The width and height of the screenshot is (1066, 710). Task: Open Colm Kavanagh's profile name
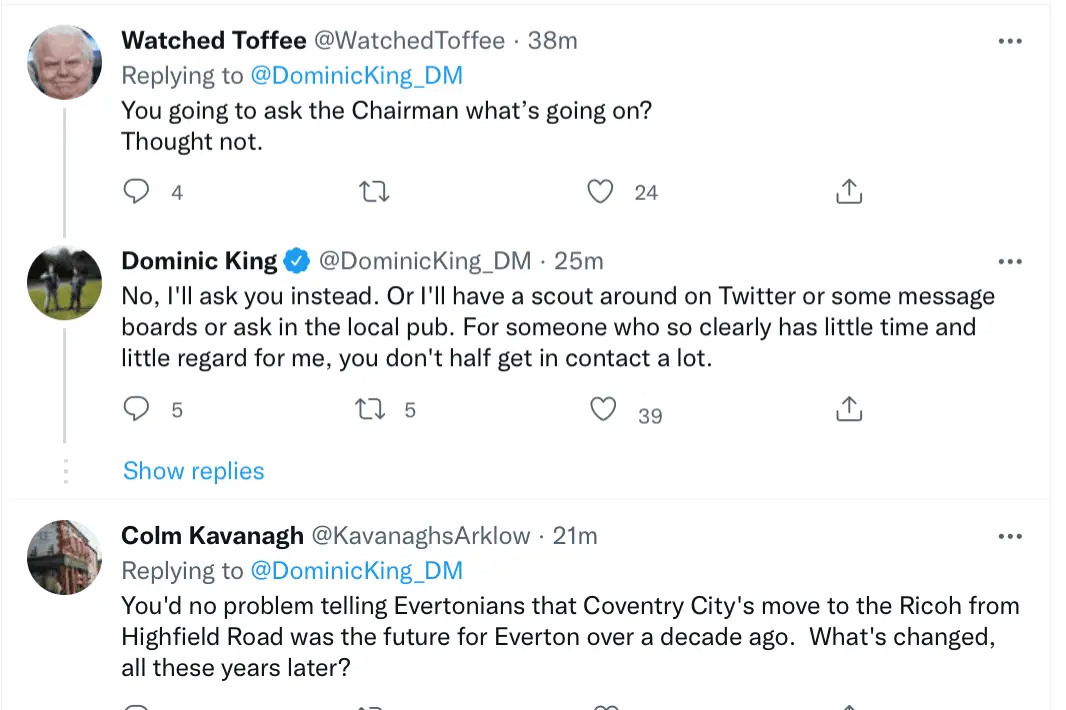tap(212, 536)
